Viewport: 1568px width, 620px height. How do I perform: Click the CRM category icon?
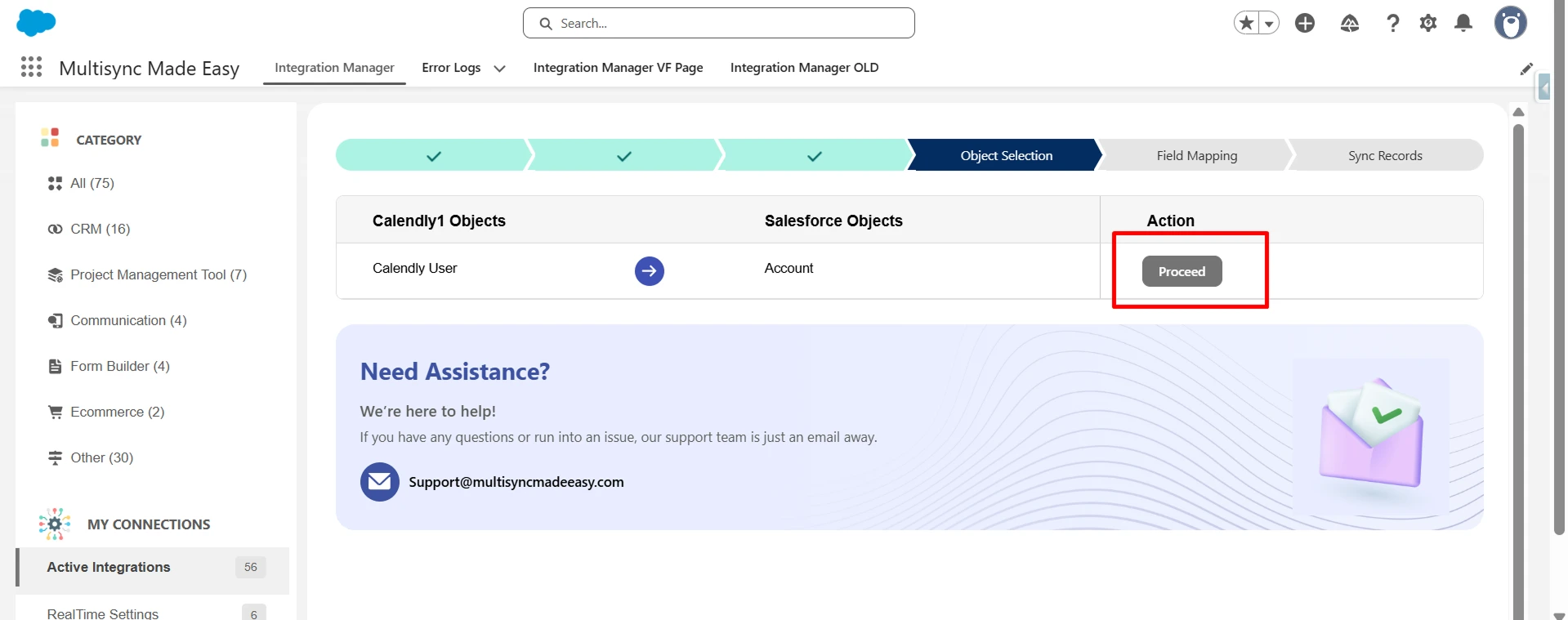[x=55, y=229]
